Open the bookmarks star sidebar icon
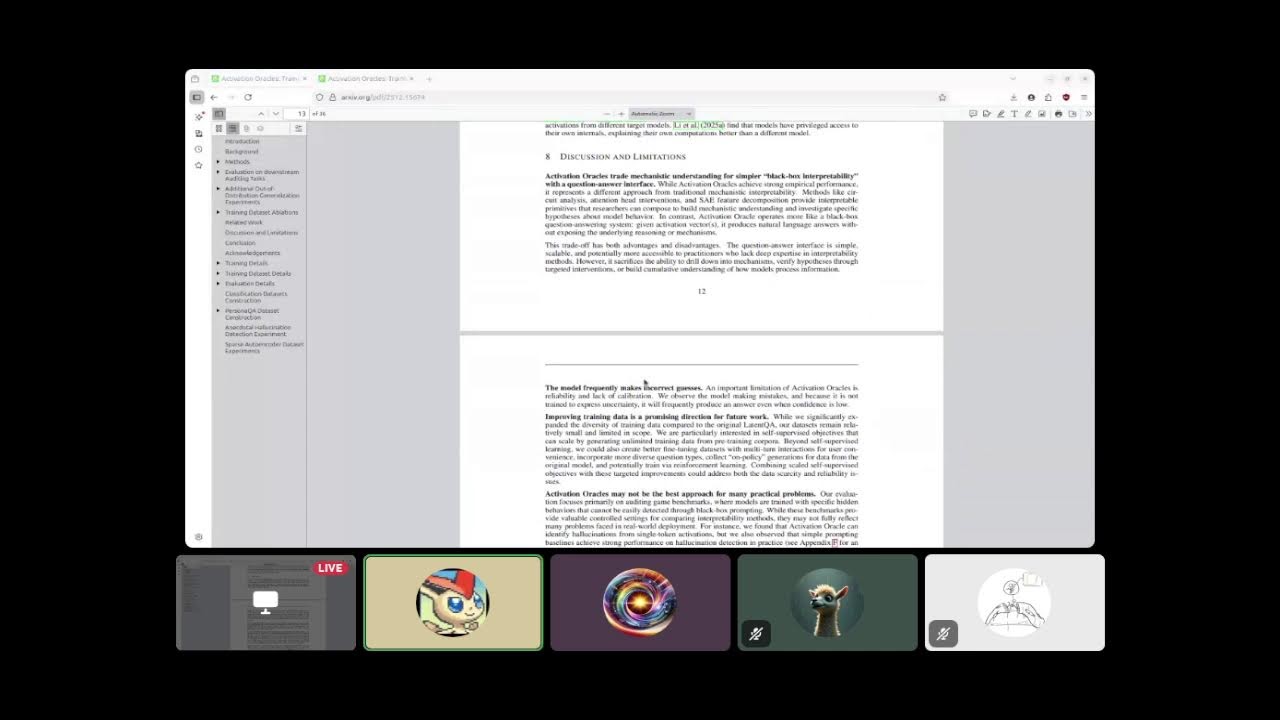This screenshot has width=1280, height=720. coord(199,165)
